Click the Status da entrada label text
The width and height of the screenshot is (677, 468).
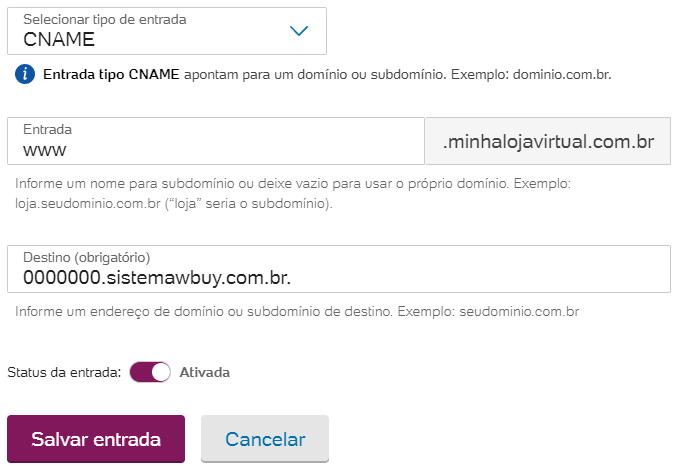[x=64, y=372]
